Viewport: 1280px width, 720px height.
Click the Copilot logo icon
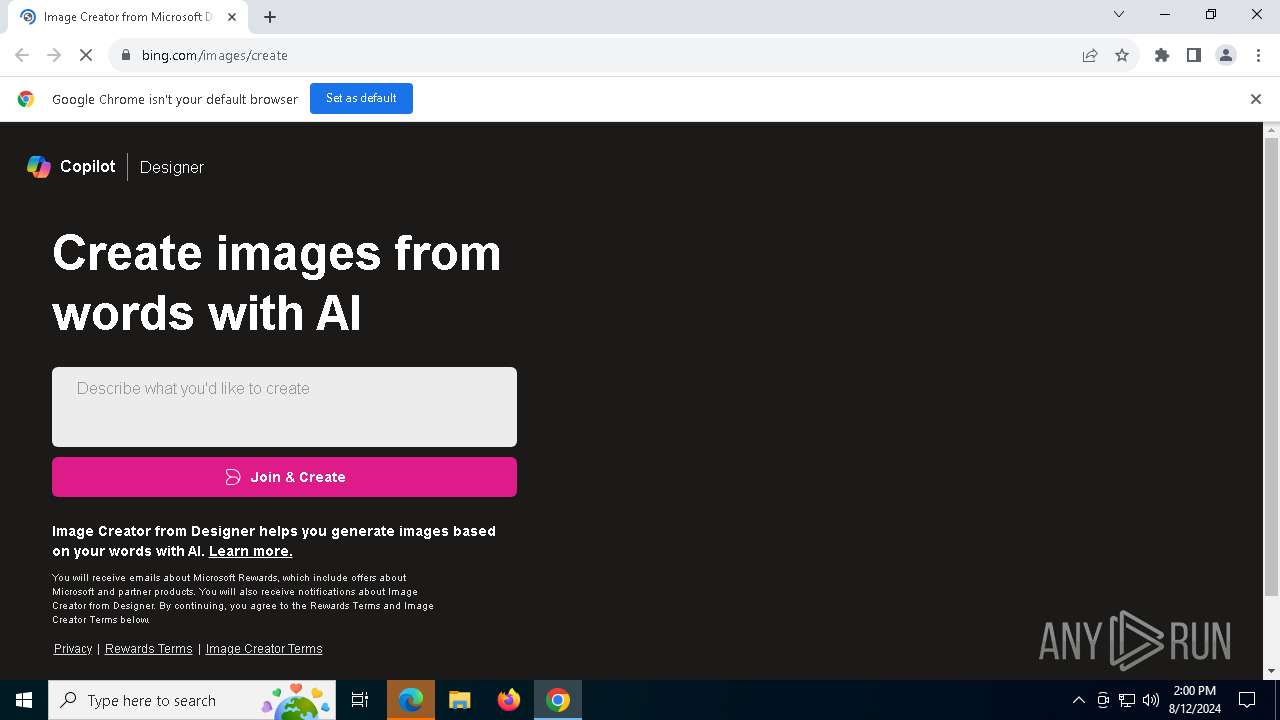[39, 167]
